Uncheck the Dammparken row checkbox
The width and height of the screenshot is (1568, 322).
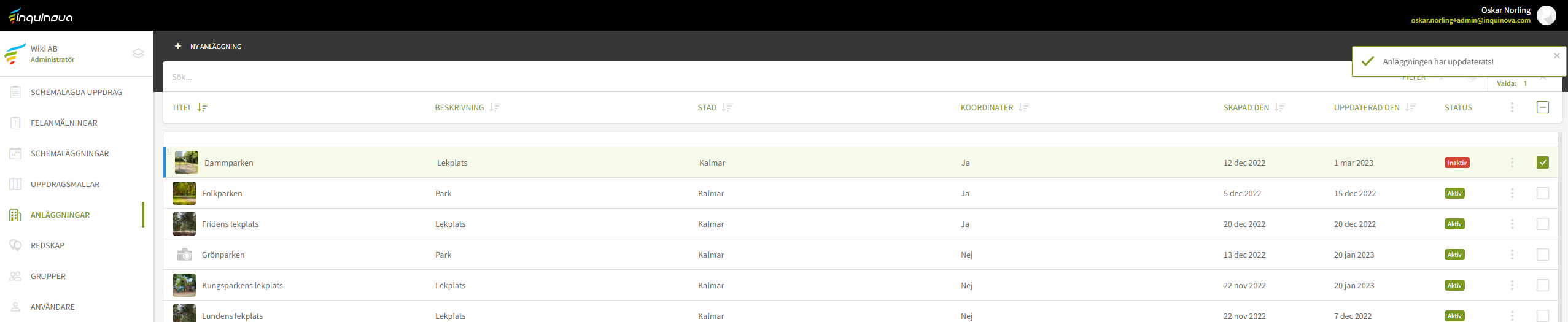click(x=1542, y=163)
